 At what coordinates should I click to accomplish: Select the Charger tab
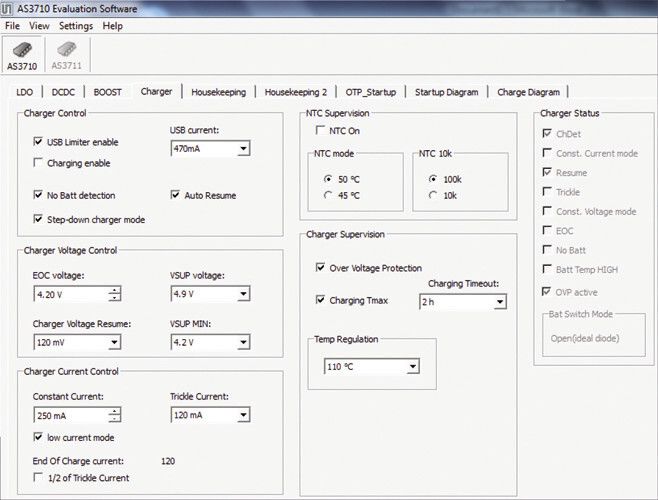[x=156, y=91]
